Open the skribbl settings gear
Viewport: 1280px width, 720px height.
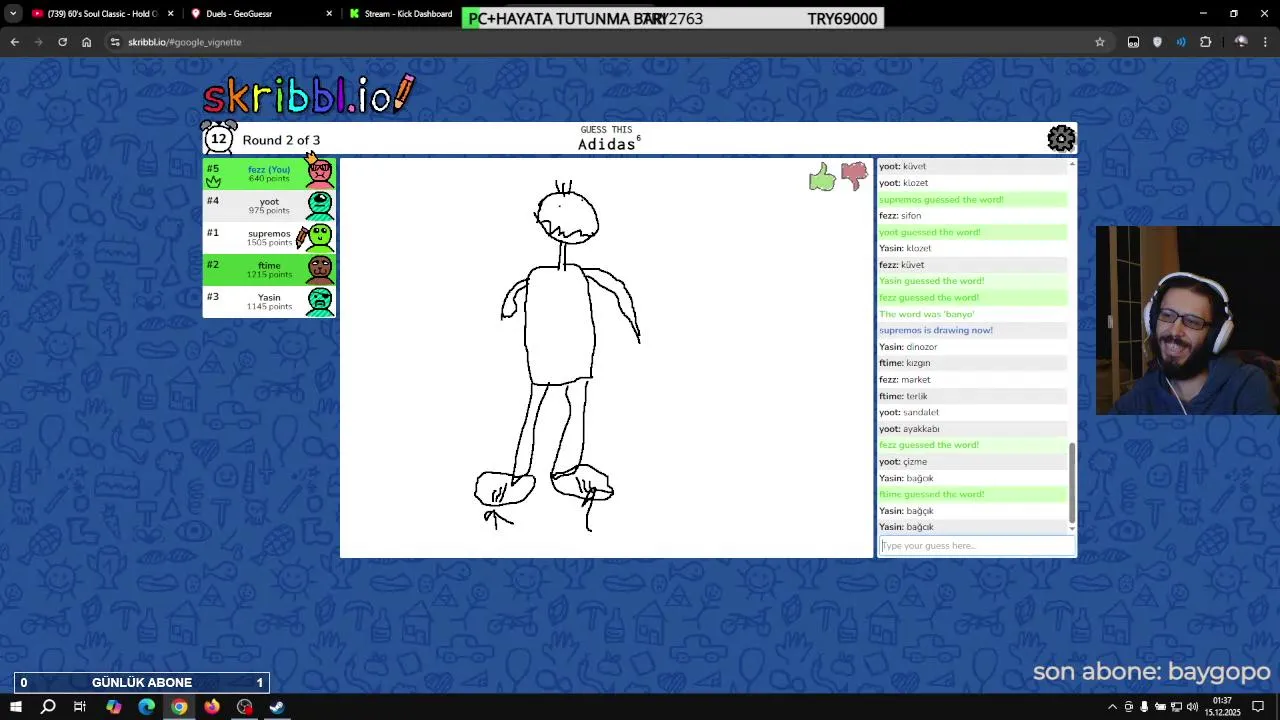click(x=1061, y=138)
